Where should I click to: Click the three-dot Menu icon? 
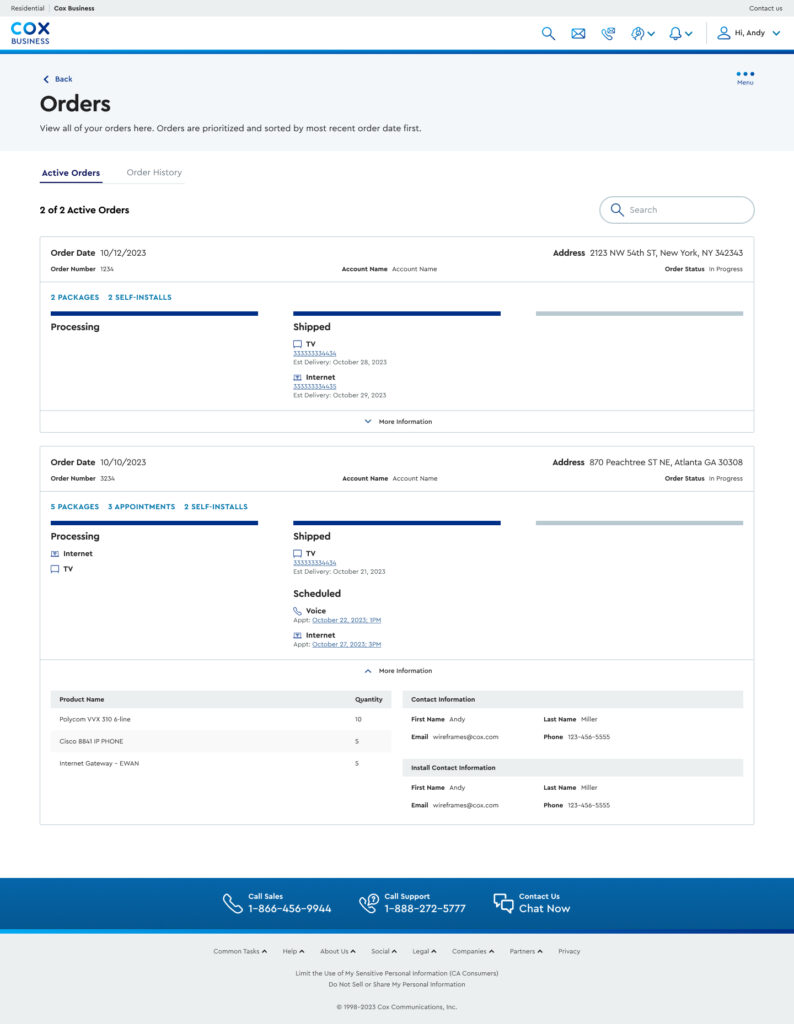click(x=745, y=75)
